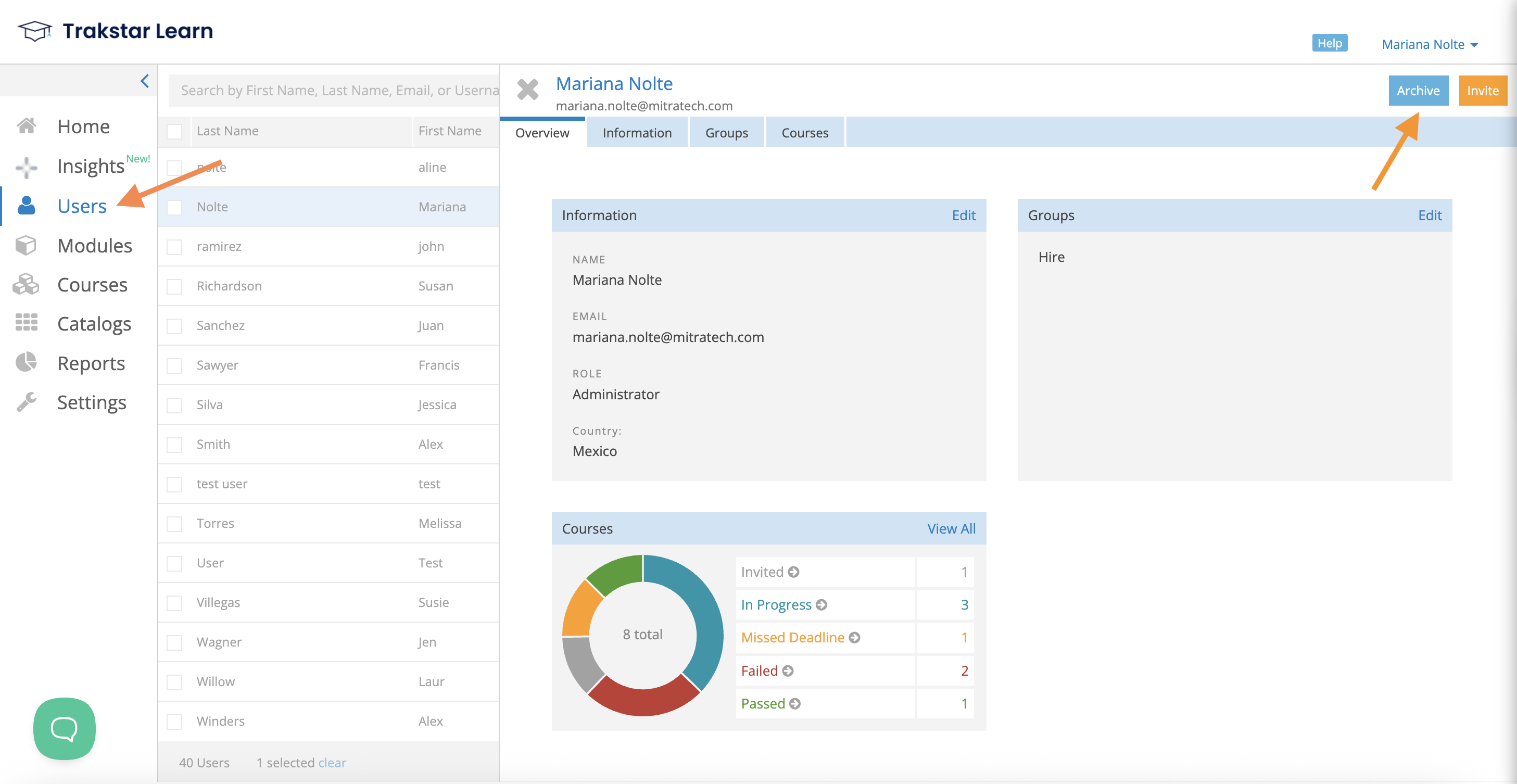Click the Insights sparkle icon
This screenshot has height=784, width=1517.
pos(27,167)
